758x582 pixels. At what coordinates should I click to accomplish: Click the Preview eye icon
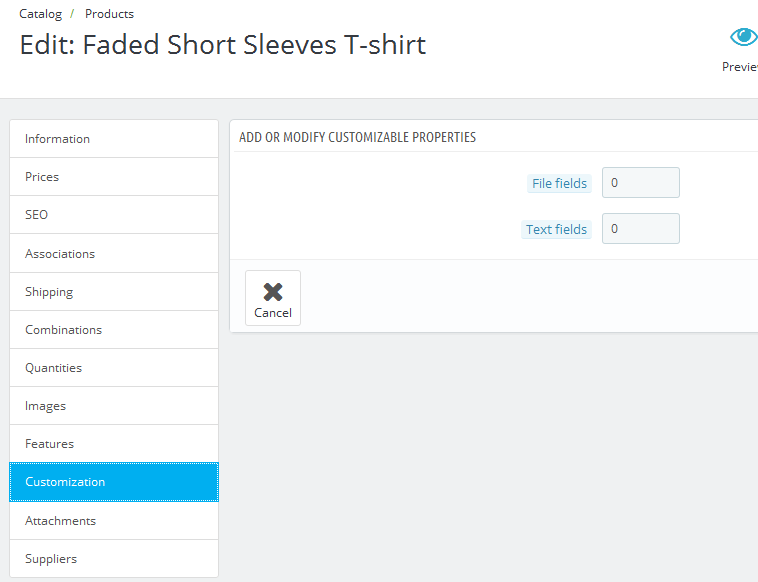pyautogui.click(x=743, y=38)
